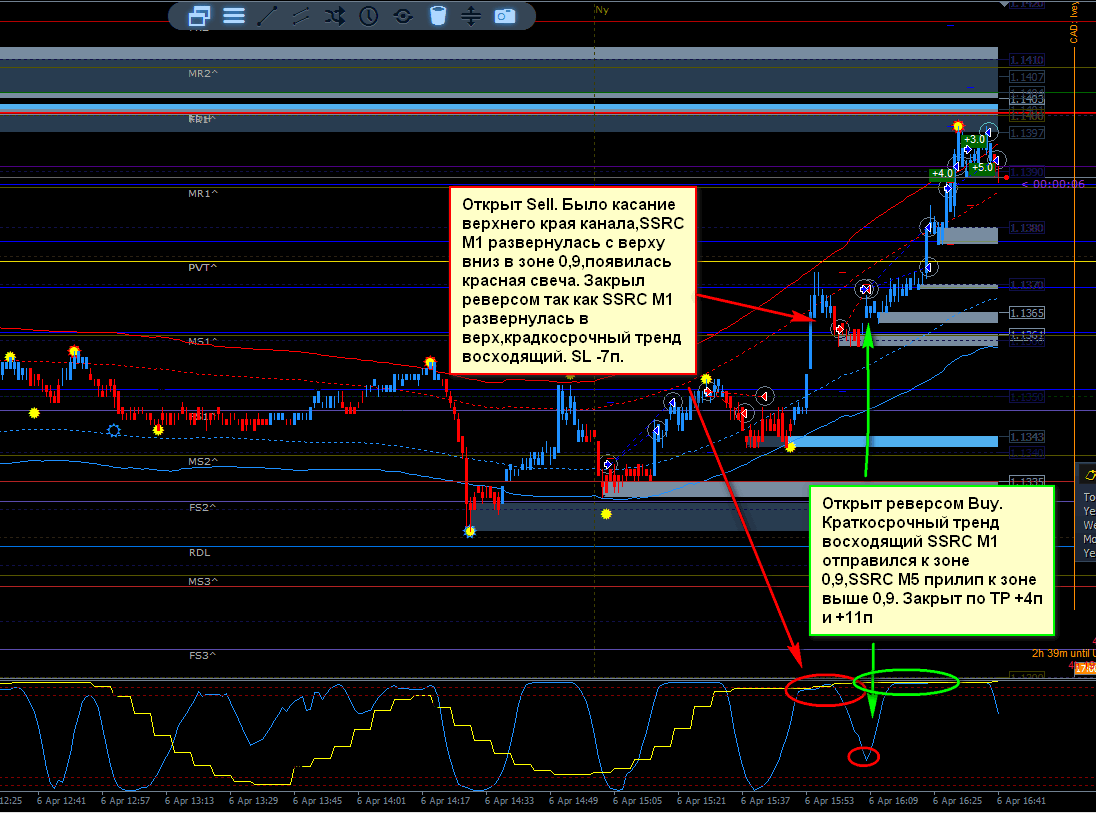
Task: Click the FS3^ pivot level label
Action: point(203,655)
